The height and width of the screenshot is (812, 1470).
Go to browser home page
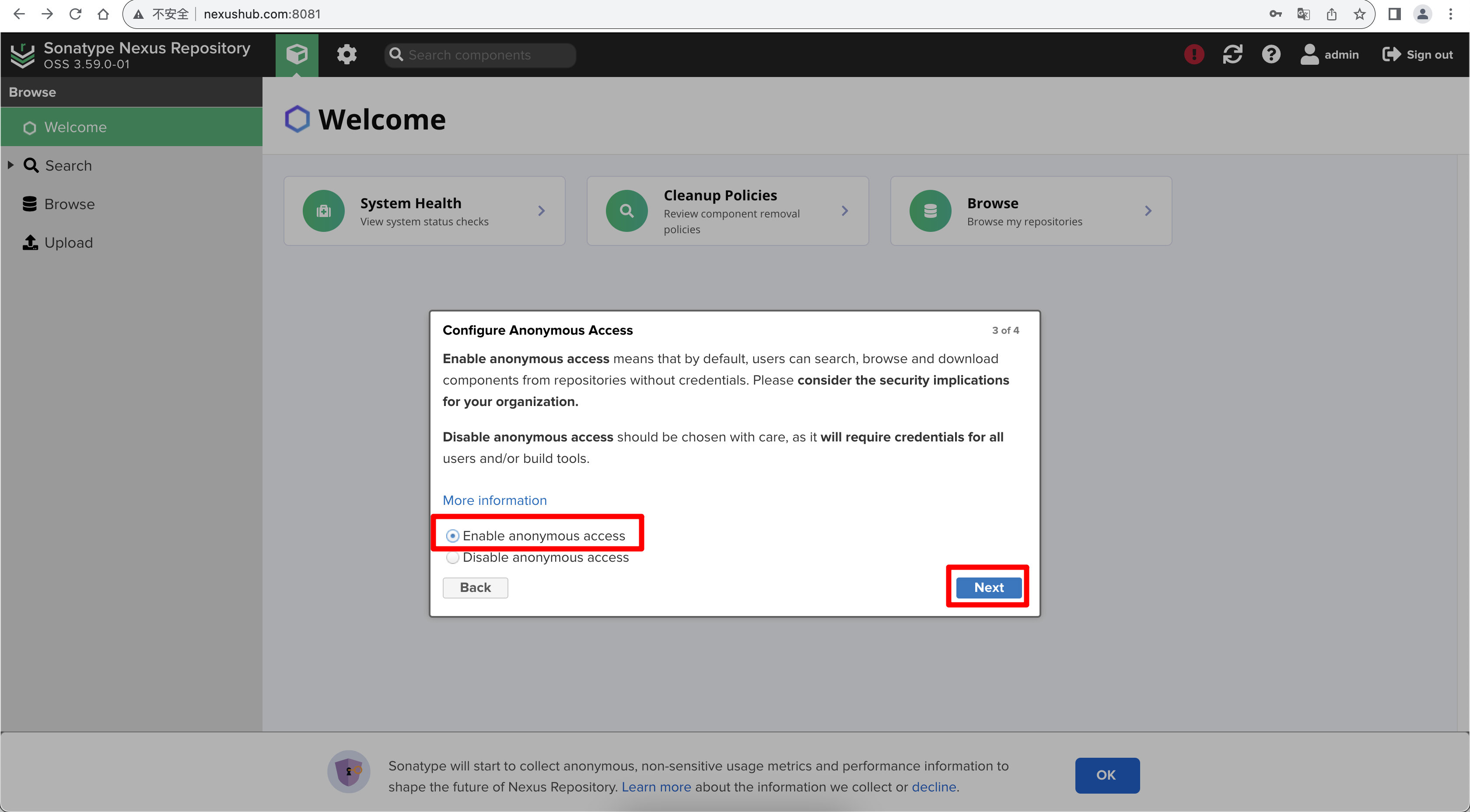tap(103, 14)
